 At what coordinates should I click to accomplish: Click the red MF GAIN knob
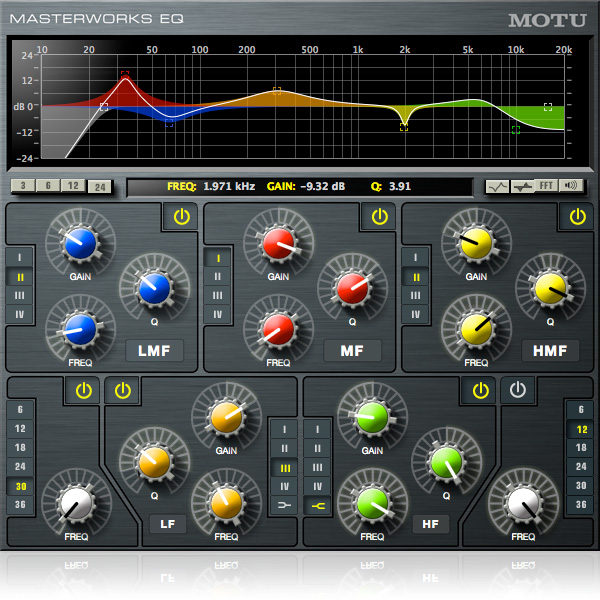click(279, 243)
